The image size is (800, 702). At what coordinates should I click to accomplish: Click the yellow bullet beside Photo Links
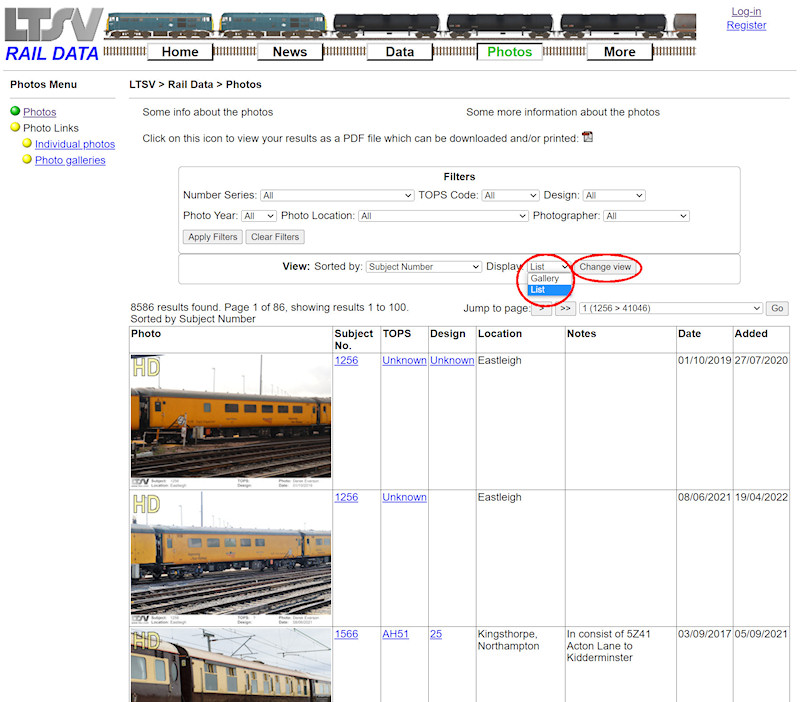pyautogui.click(x=16, y=127)
